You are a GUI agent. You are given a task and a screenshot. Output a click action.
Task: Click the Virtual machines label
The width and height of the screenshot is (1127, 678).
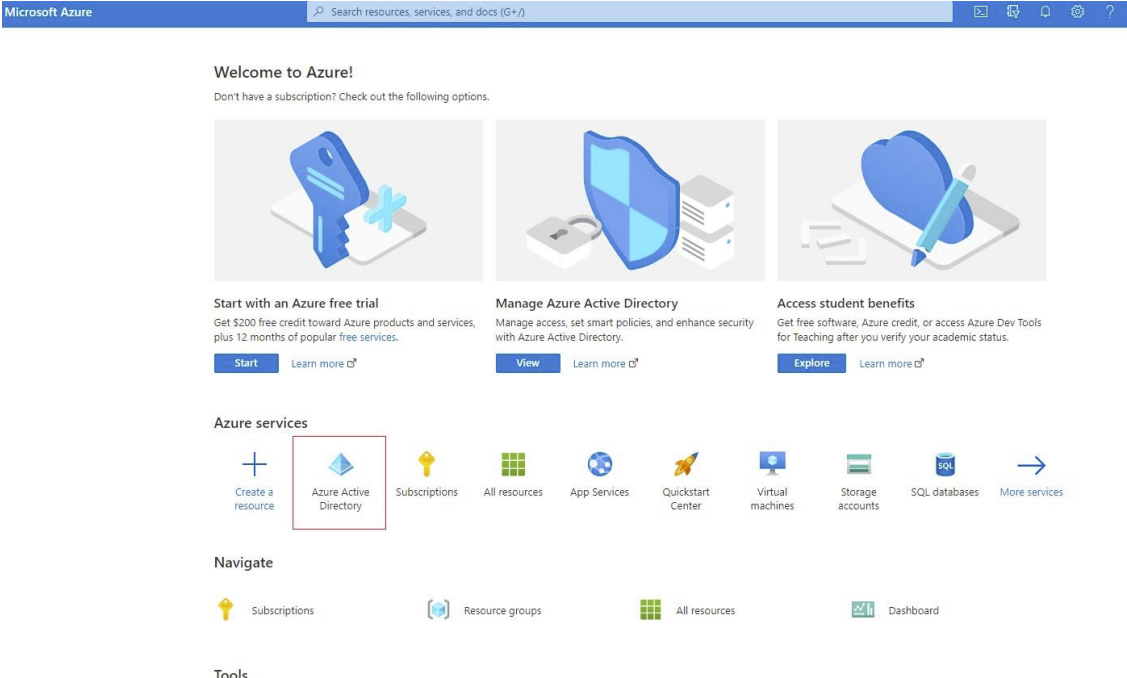773,499
